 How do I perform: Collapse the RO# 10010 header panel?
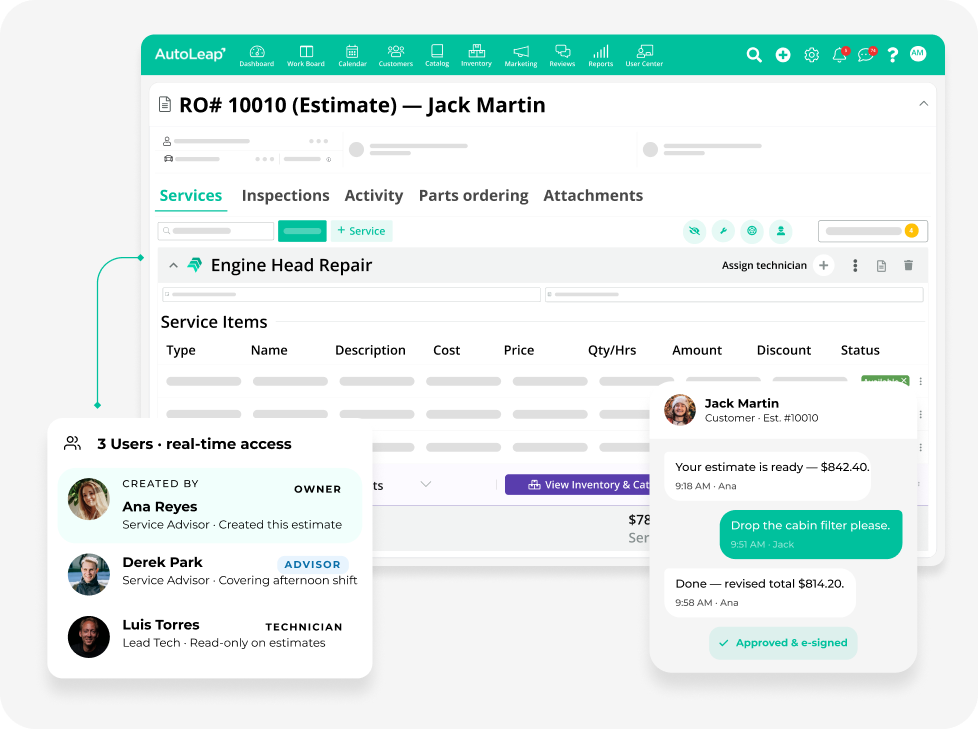tap(924, 104)
